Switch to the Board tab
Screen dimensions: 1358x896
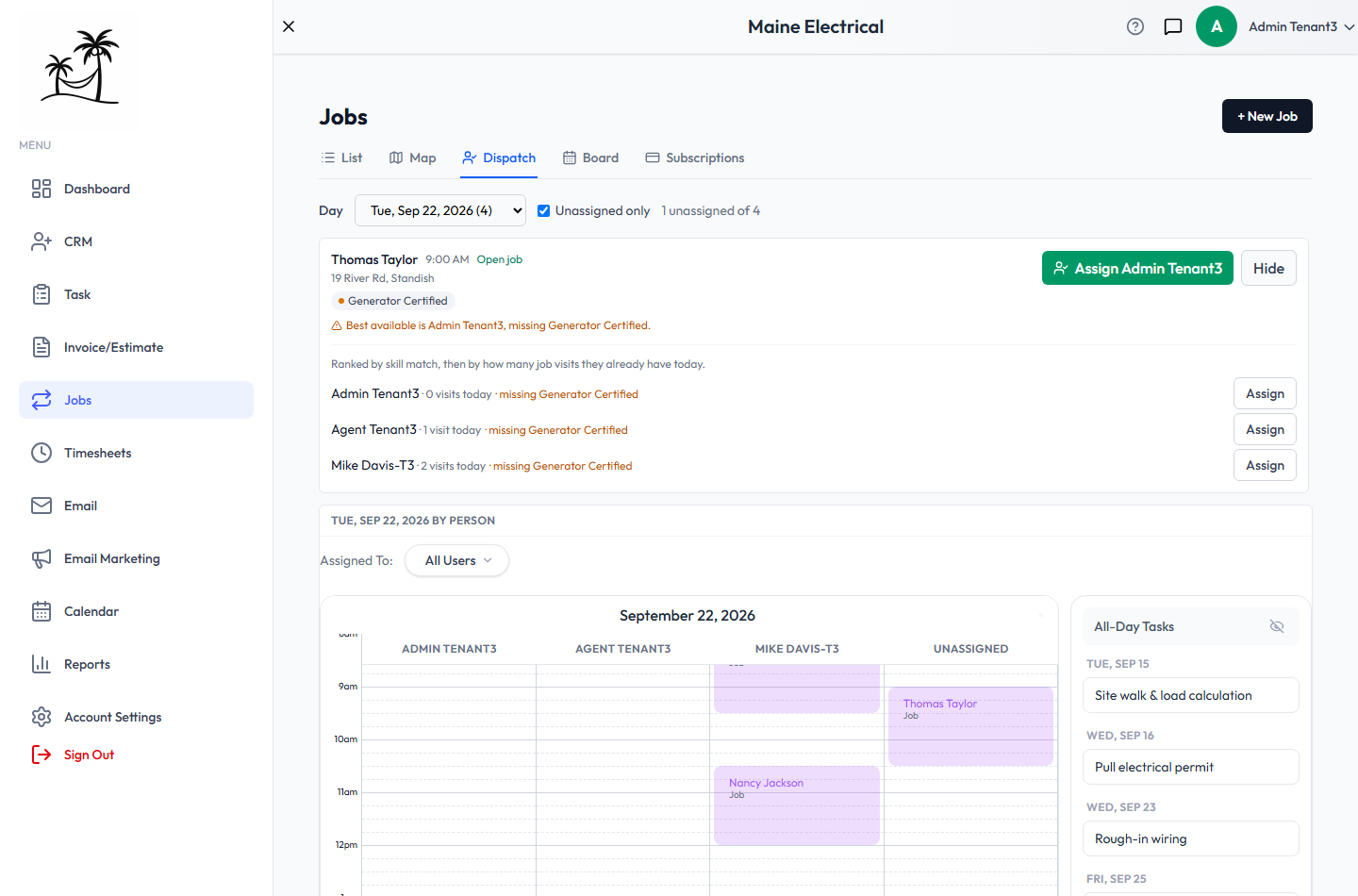590,158
